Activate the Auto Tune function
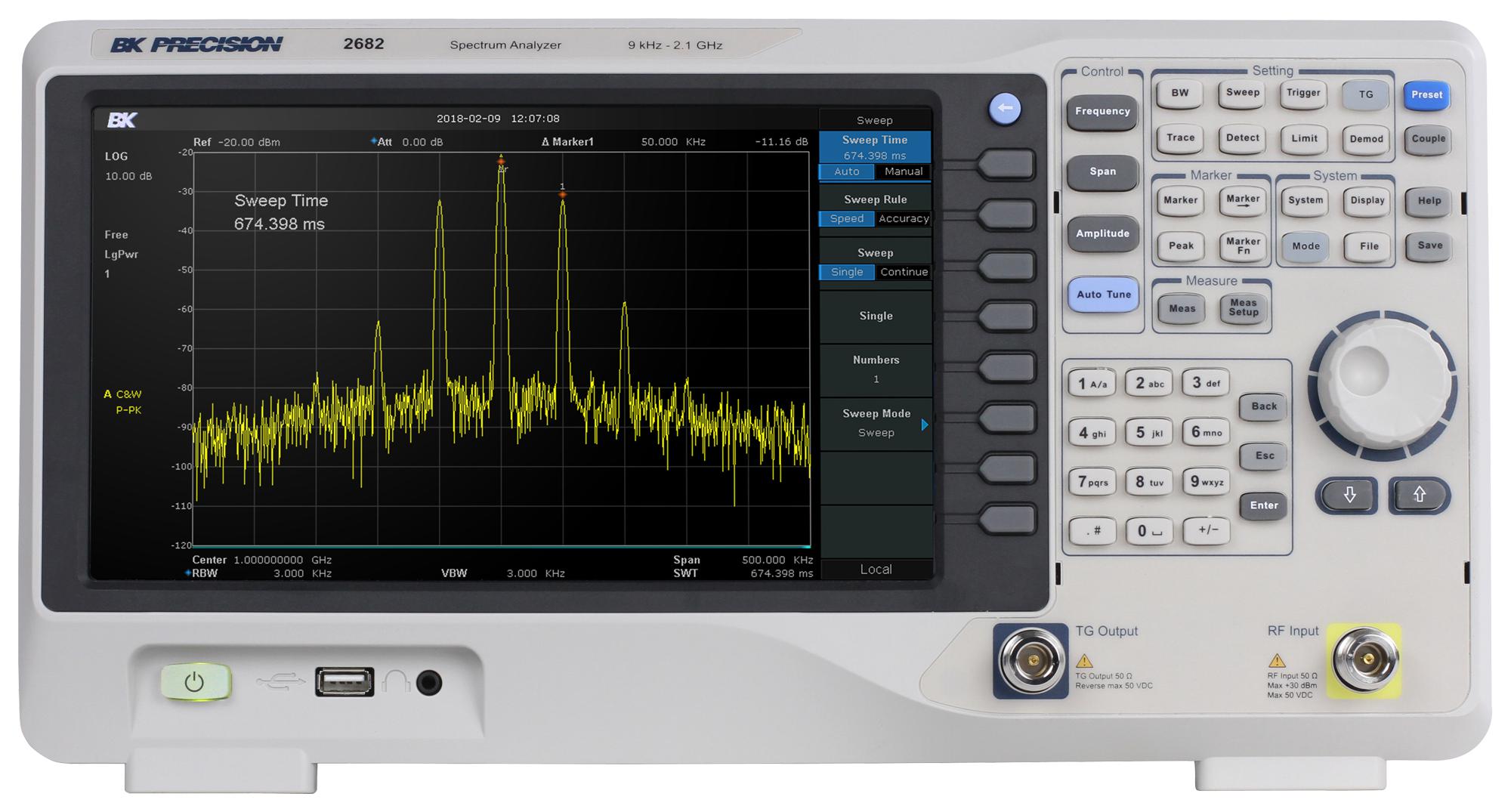The height and width of the screenshot is (812, 1511). tap(1102, 295)
